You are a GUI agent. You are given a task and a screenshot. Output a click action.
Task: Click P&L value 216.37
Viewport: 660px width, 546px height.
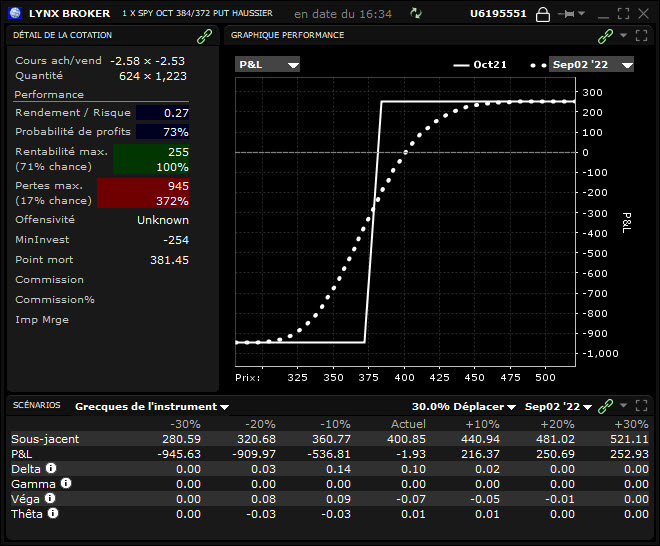pos(480,454)
